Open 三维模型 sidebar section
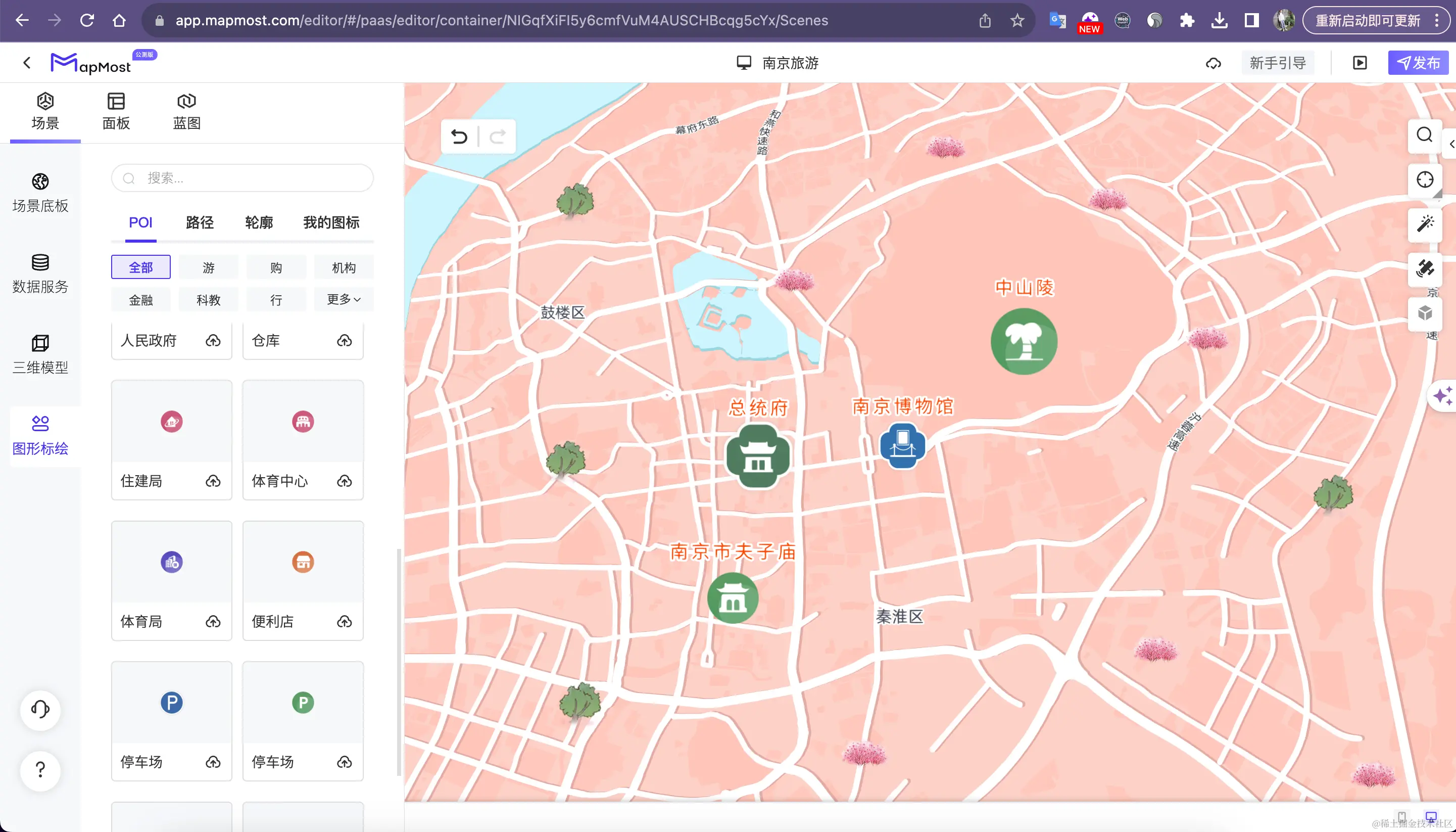The image size is (1456, 832). (40, 355)
